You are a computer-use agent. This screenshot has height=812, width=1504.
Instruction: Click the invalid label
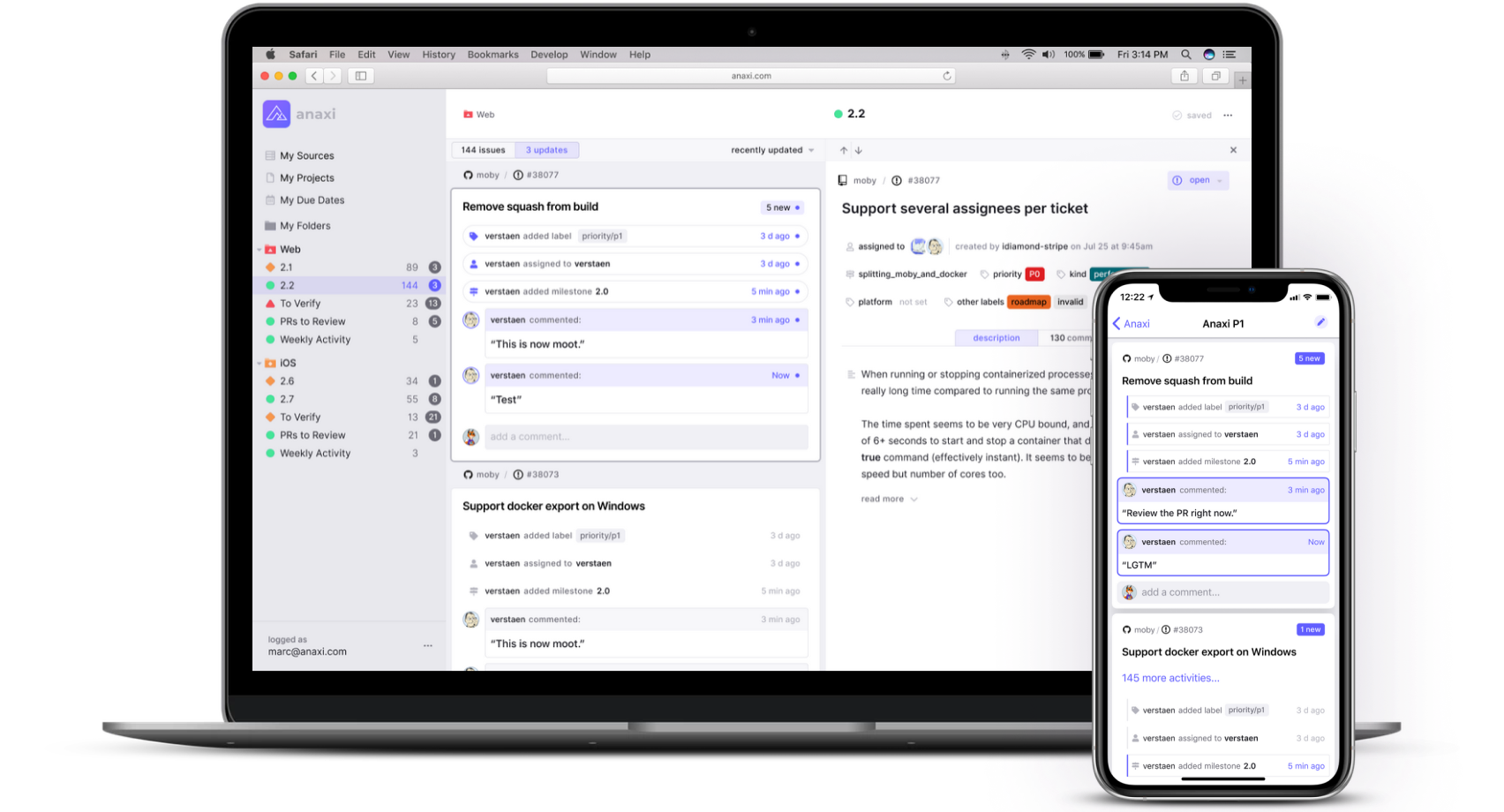[x=1071, y=302]
